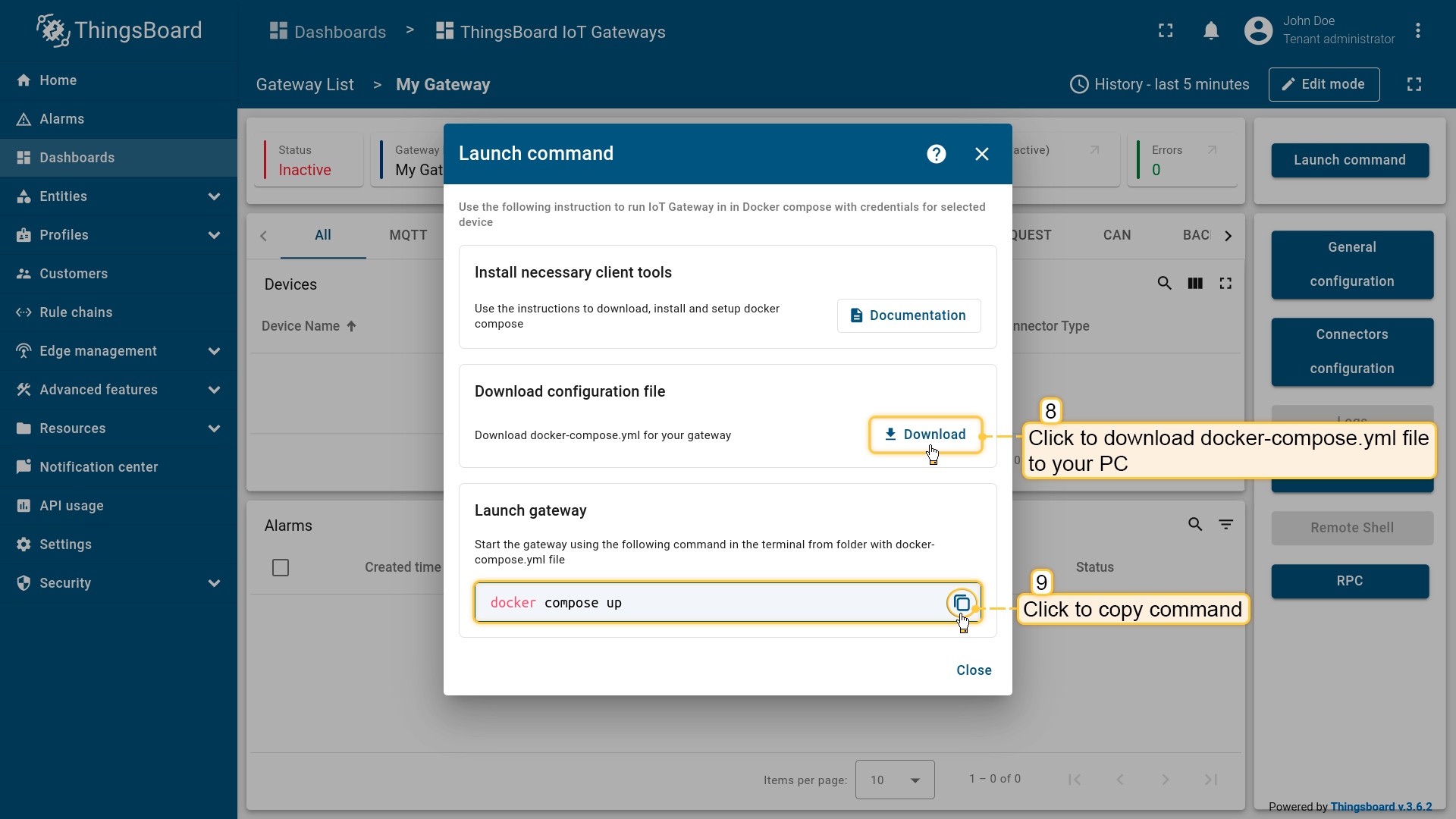Screen dimensions: 1456x819
Task: Click the ThingsBoard logo
Action: 119,30
